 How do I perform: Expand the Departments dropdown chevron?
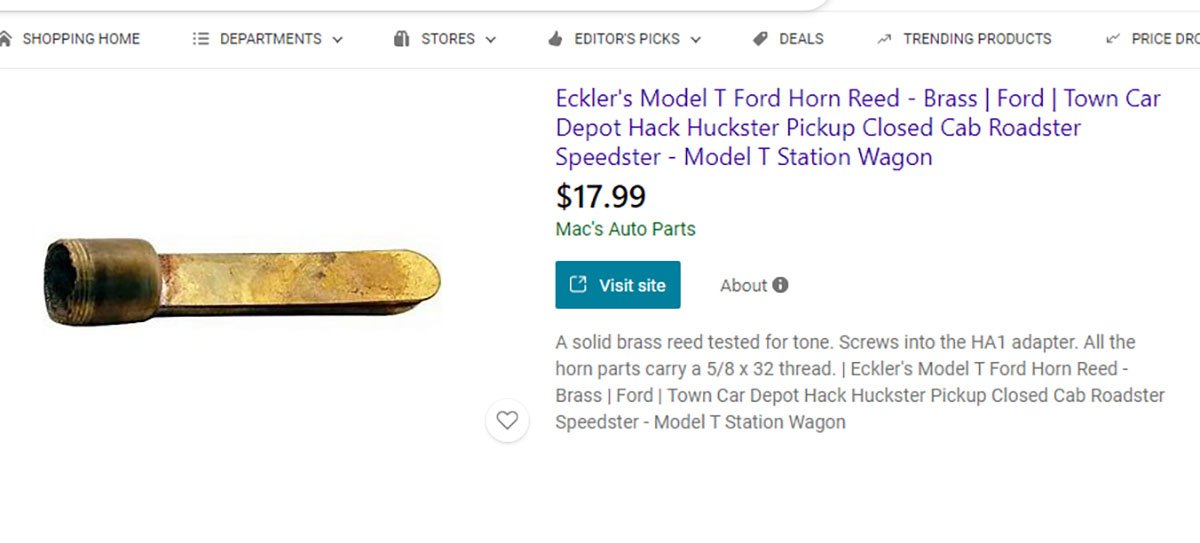(337, 40)
